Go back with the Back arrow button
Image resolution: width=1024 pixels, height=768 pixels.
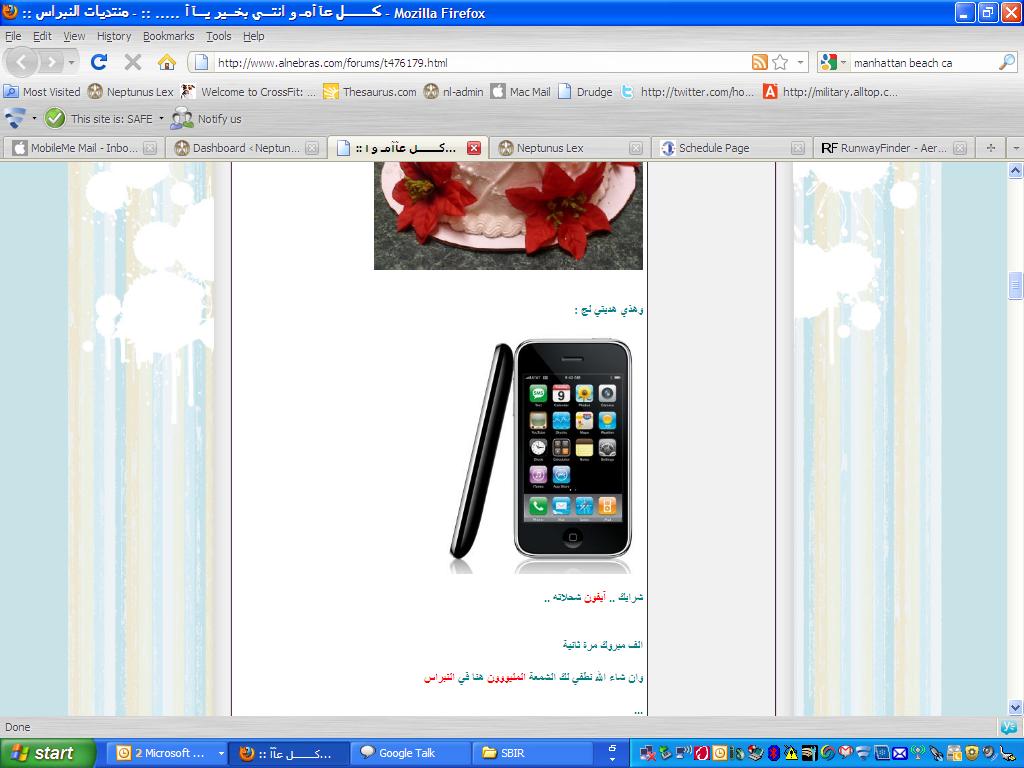(x=22, y=62)
